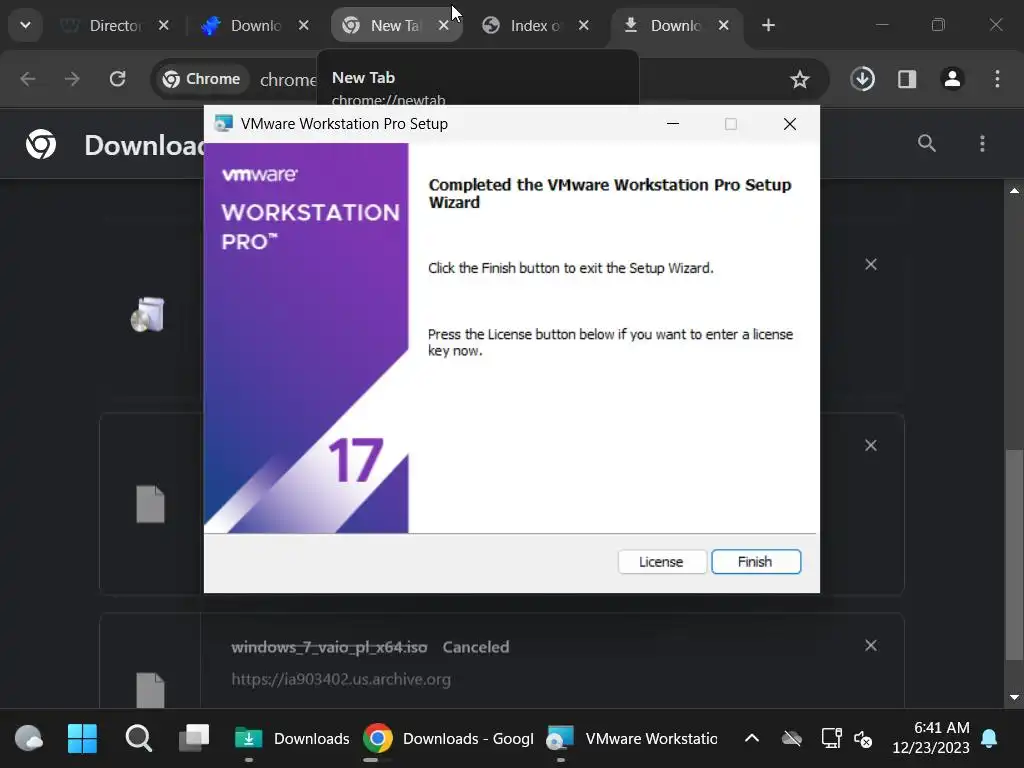Open the Downloads folder taskbar item
The width and height of the screenshot is (1024, 768).
(x=291, y=739)
